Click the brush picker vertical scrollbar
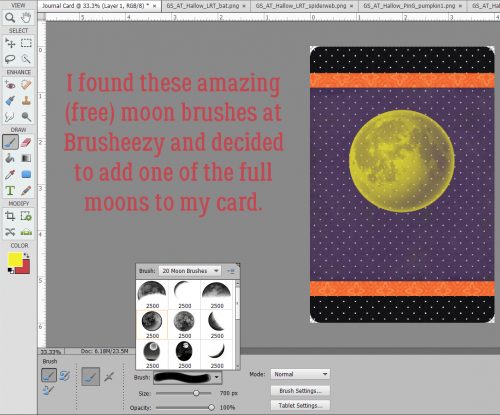 [x=238, y=324]
